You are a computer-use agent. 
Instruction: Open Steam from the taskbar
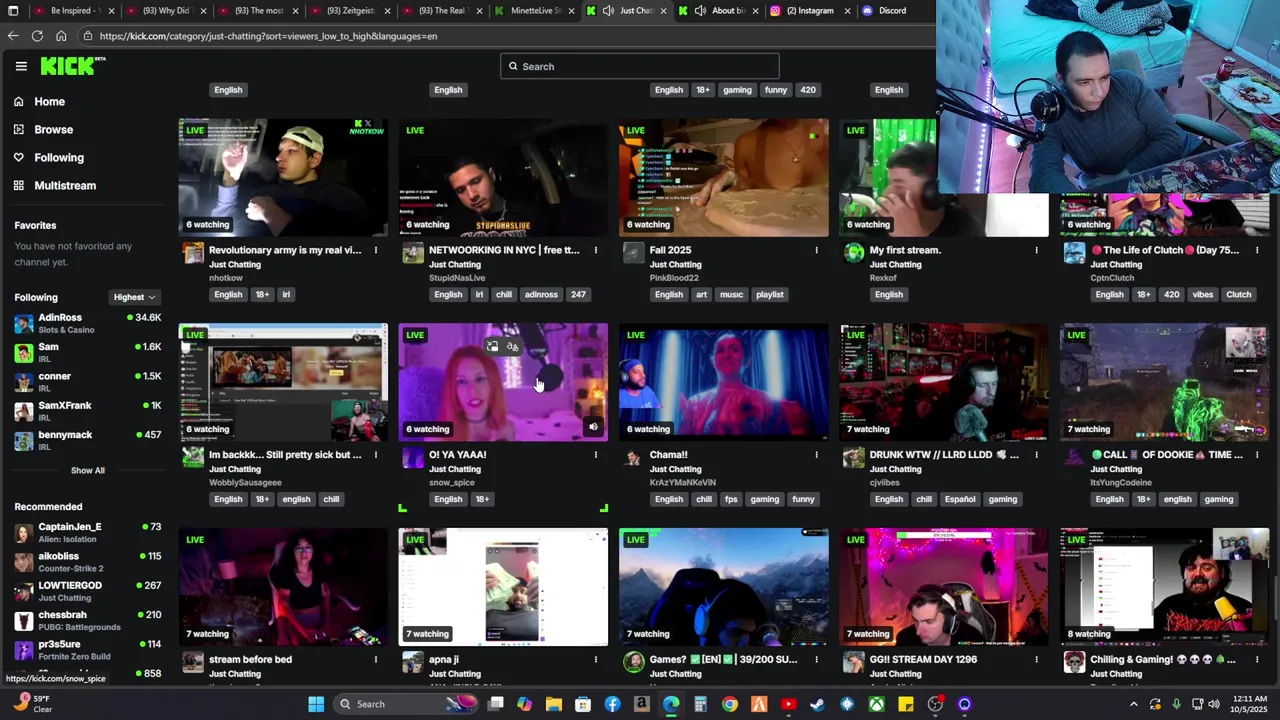pos(817,704)
